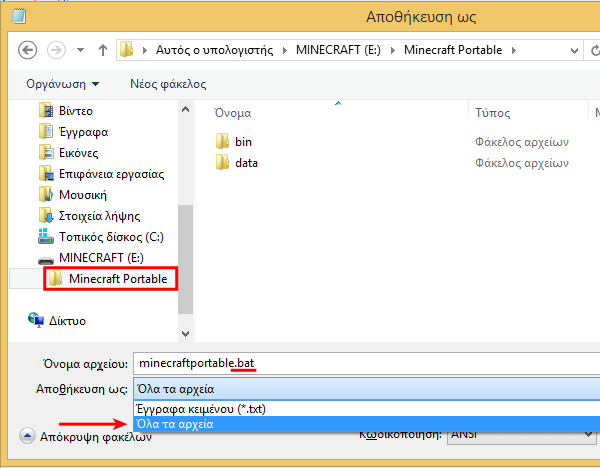Sort by 'Όνομα' column header
The height and width of the screenshot is (468, 600).
tap(233, 113)
